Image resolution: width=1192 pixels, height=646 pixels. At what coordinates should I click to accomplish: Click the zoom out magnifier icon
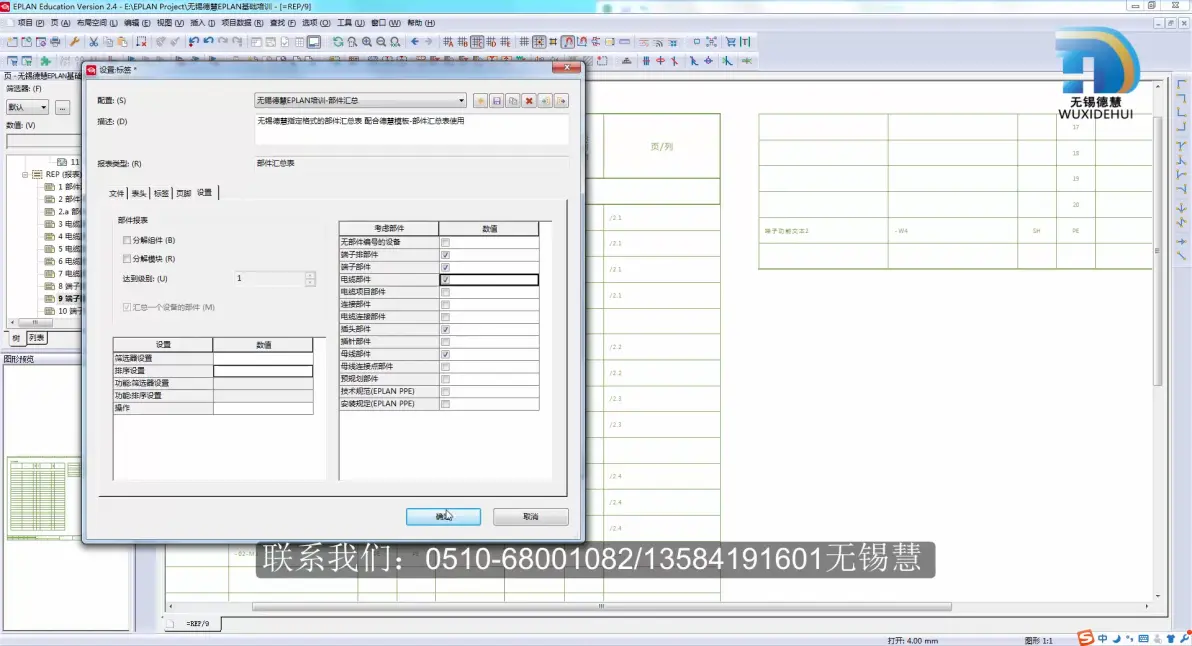click(381, 42)
